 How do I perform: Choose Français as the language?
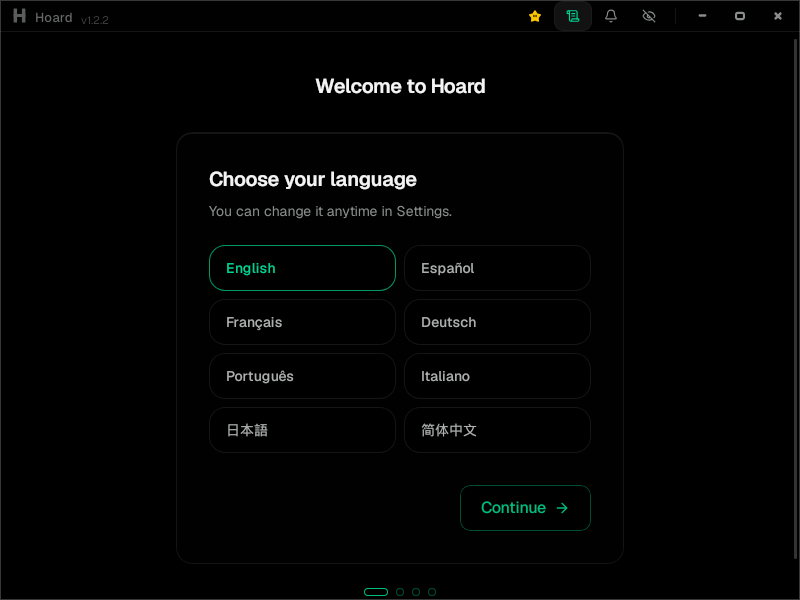point(302,322)
